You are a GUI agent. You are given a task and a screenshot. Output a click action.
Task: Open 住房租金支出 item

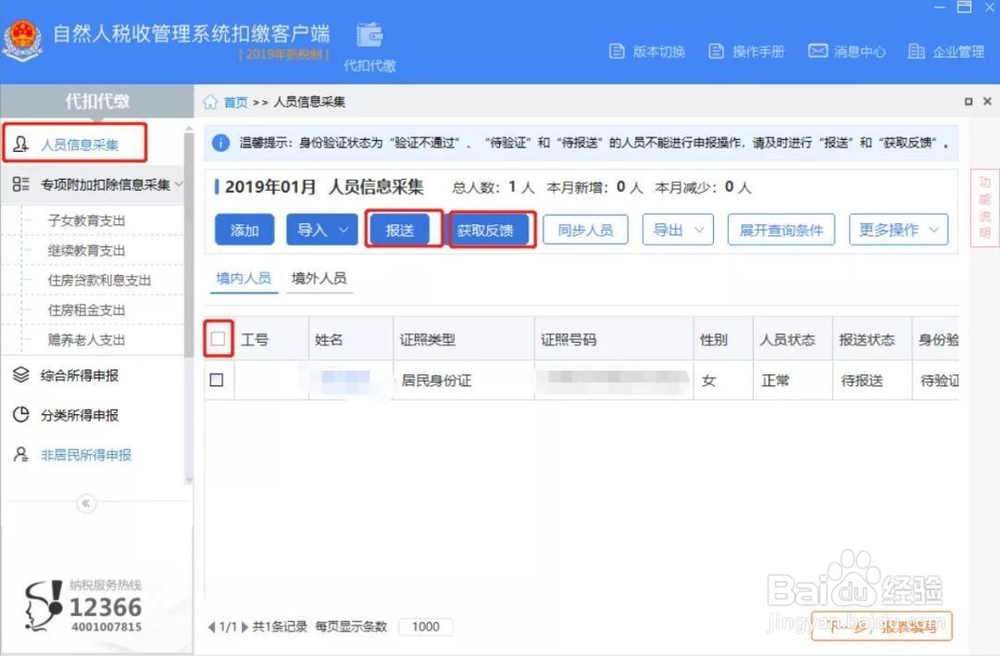click(x=87, y=310)
